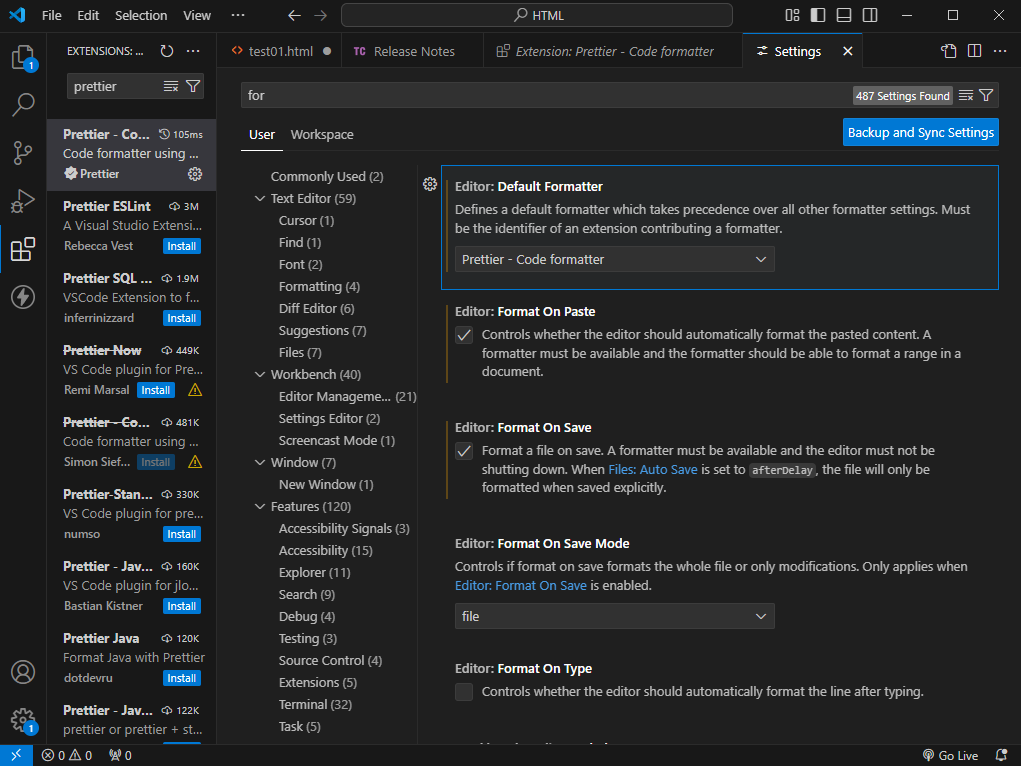Enable Format On Type checkbox
Viewport: 1021px width, 766px height.
click(464, 692)
